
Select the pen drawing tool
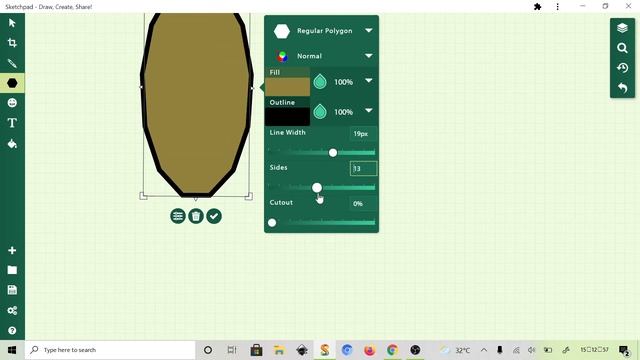(12, 63)
